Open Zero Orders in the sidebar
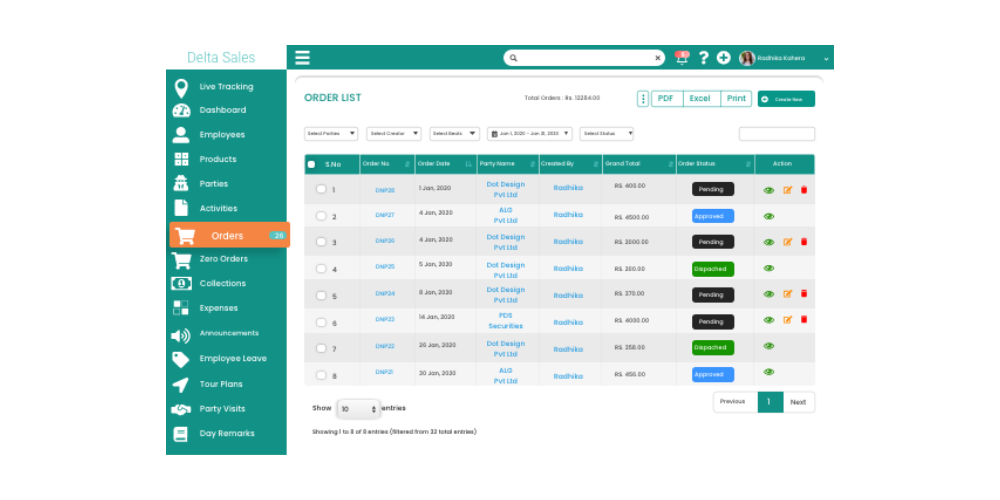 [226, 259]
